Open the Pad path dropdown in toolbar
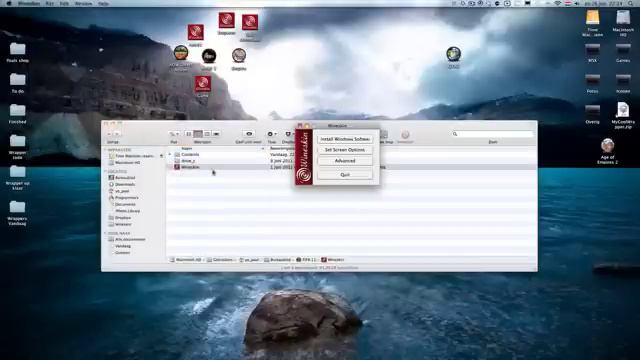Image resolution: width=640 pixels, height=360 pixels. pyautogui.click(x=174, y=134)
